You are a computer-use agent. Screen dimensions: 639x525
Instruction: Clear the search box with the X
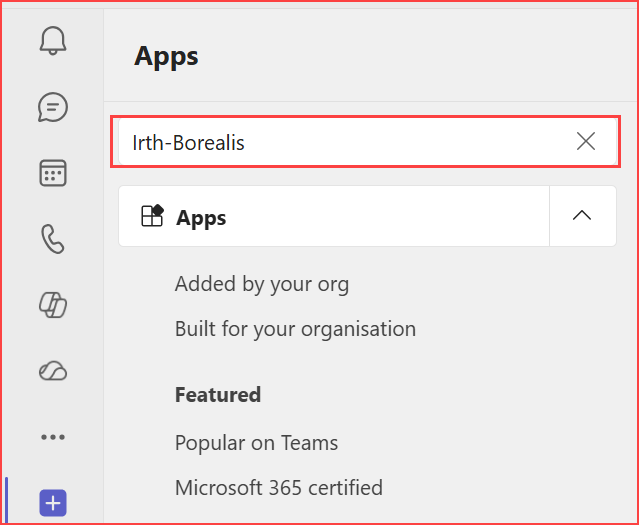(x=586, y=141)
